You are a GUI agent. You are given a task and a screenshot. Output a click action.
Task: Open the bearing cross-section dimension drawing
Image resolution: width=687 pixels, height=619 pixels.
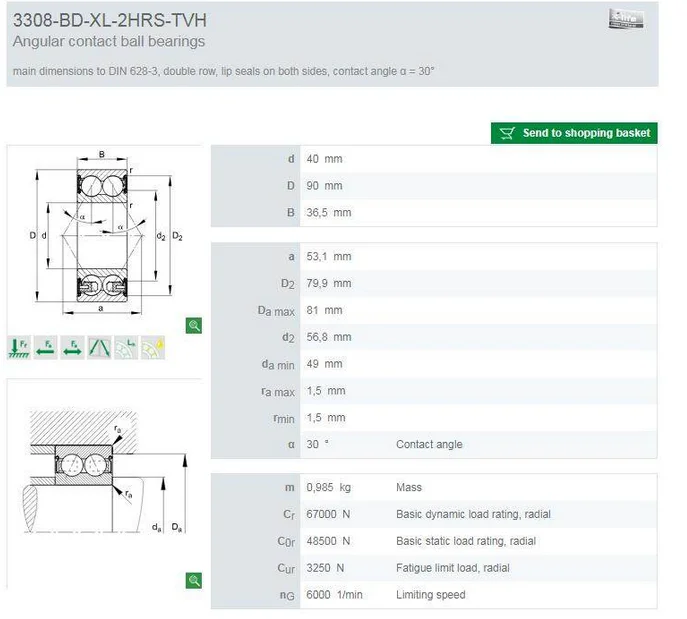tap(104, 234)
